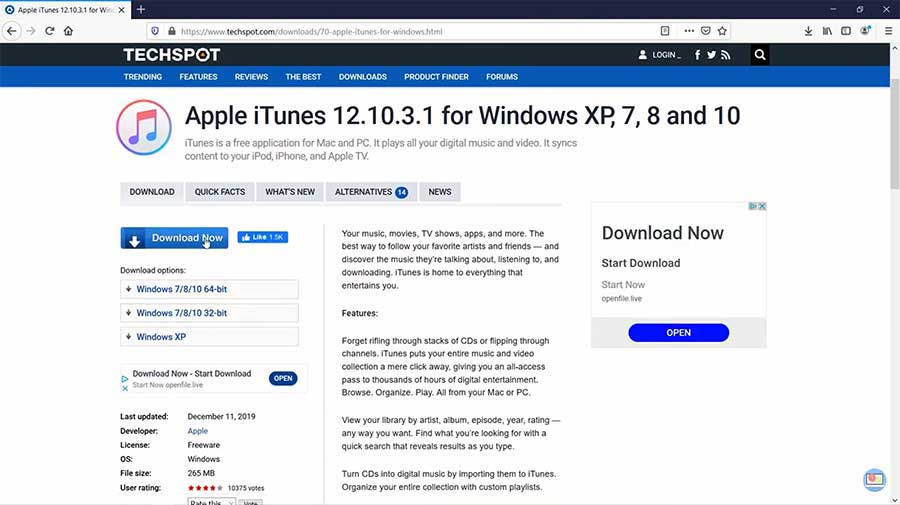Viewport: 900px width, 505px height.
Task: Open the LOGIN dropdown
Action: (660, 55)
